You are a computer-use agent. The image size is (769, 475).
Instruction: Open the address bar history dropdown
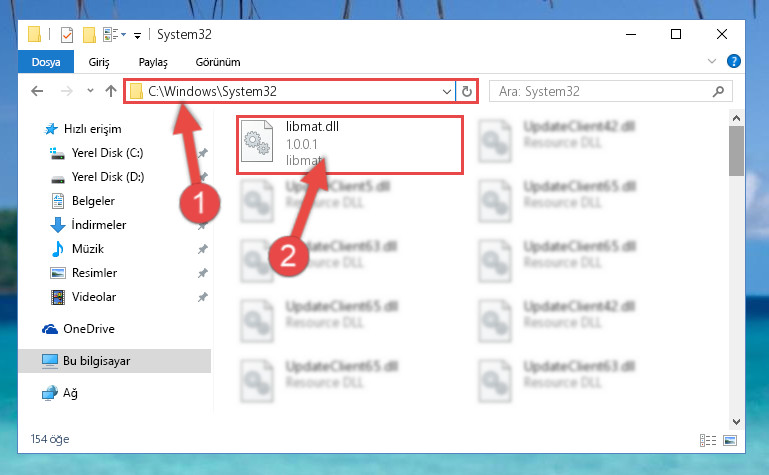coord(446,92)
